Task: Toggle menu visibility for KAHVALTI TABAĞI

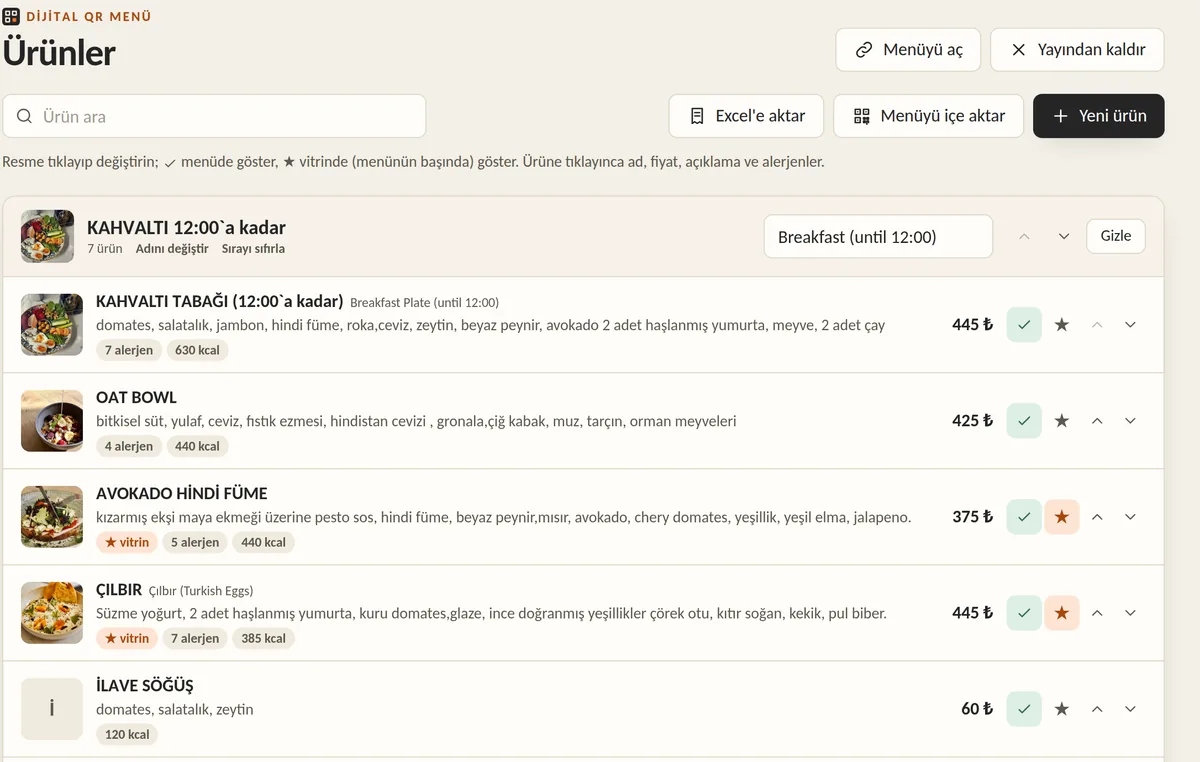Action: [1024, 325]
